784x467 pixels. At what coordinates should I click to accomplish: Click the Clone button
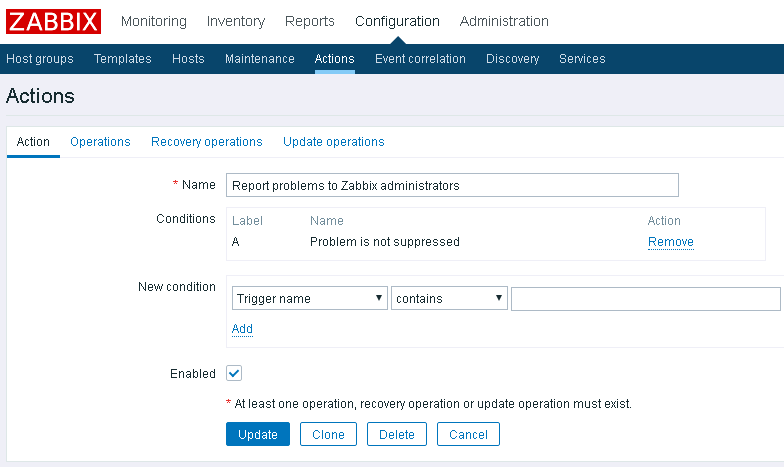pyautogui.click(x=328, y=434)
